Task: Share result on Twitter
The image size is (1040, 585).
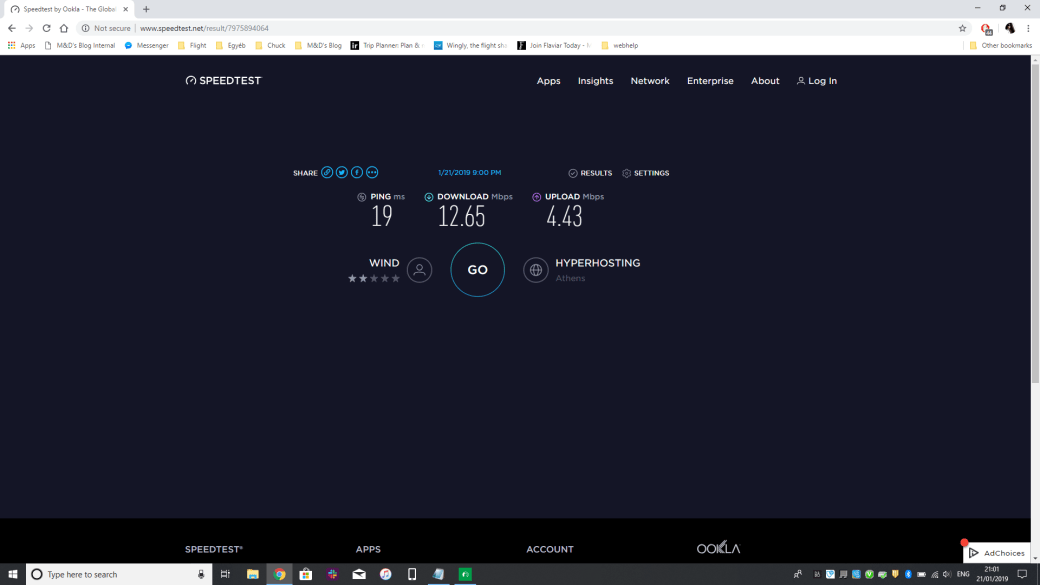Action: [342, 173]
